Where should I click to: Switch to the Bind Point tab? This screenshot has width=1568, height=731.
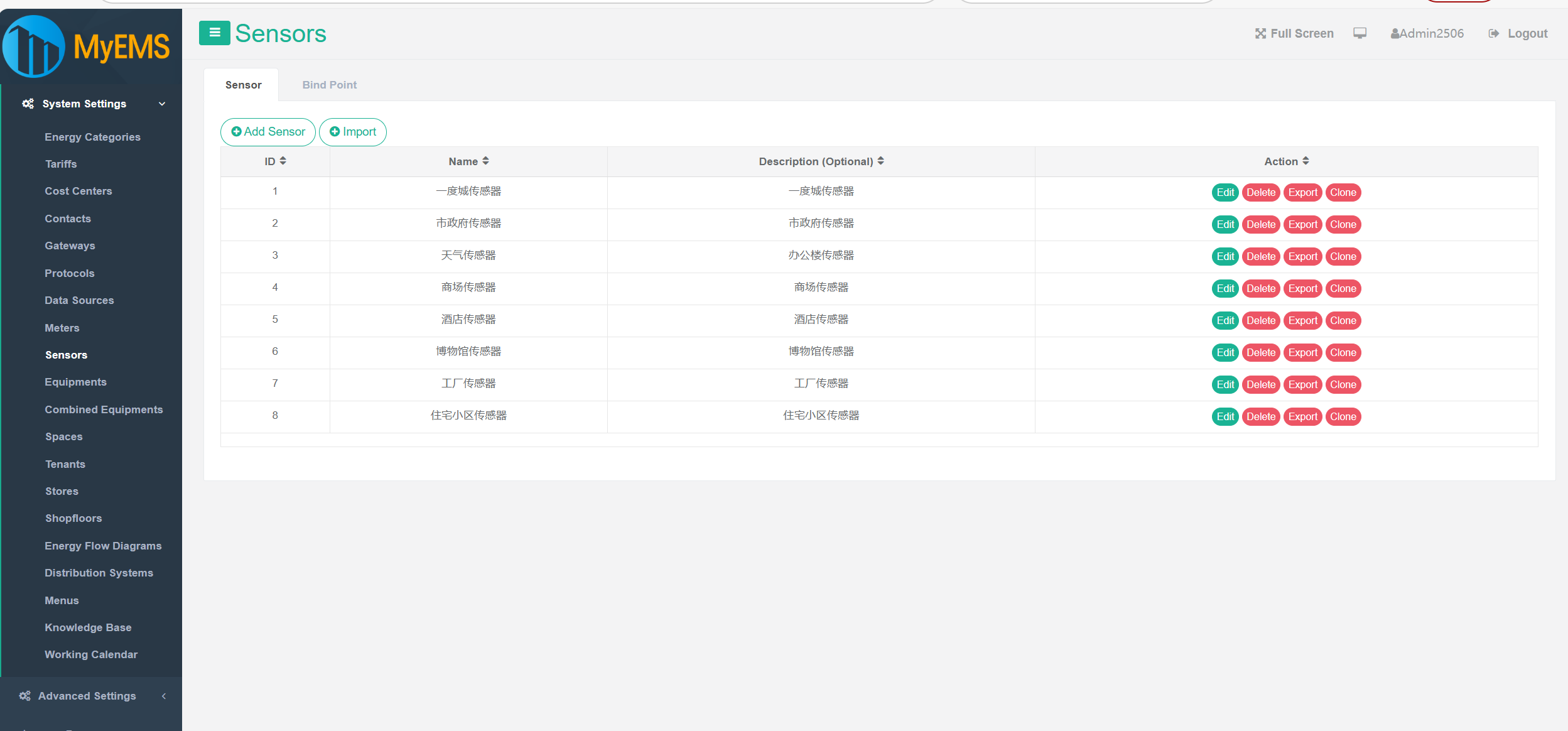[x=329, y=85]
